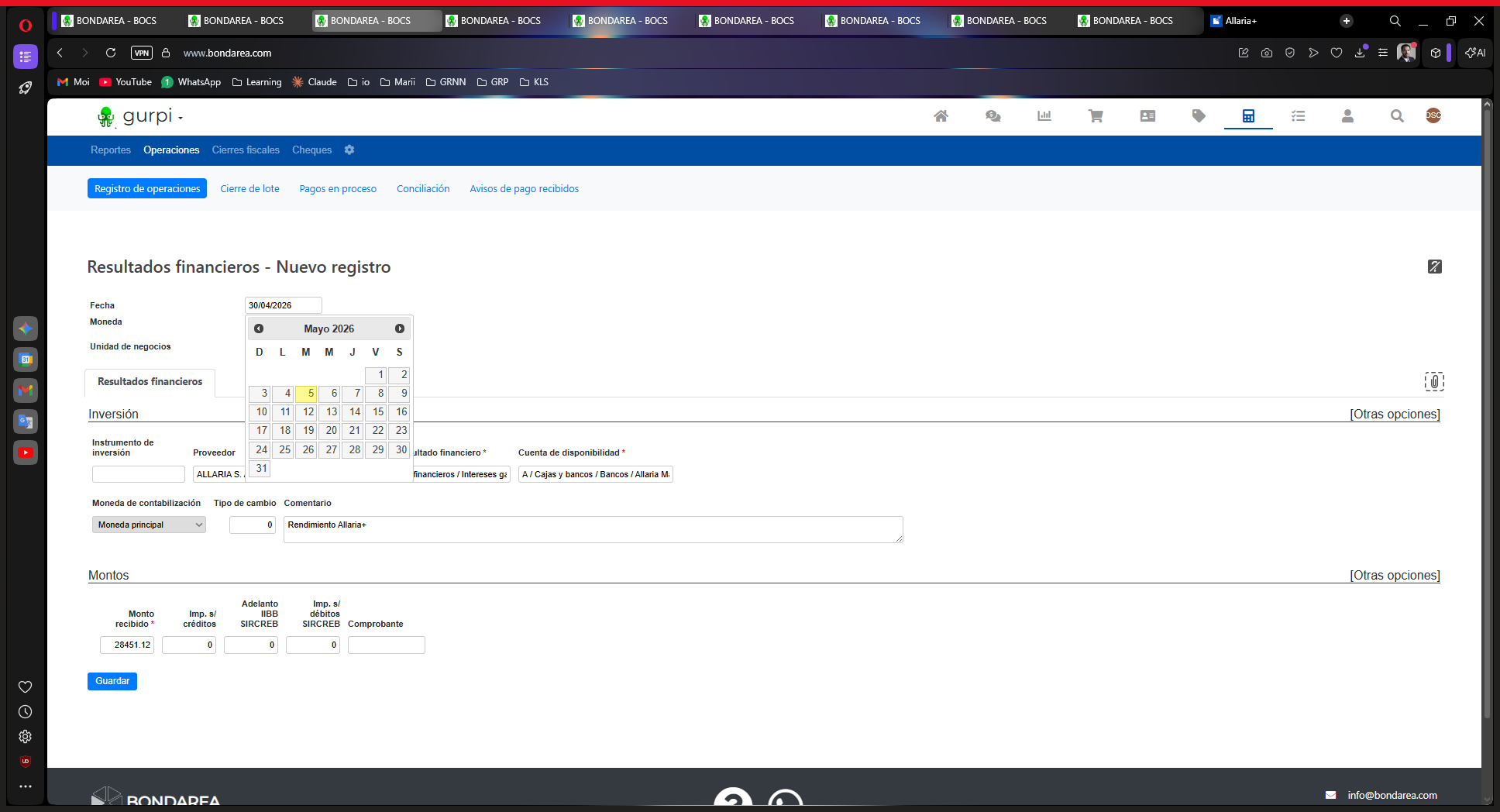
Task: Open the bar chart statistics icon
Action: [x=1044, y=116]
